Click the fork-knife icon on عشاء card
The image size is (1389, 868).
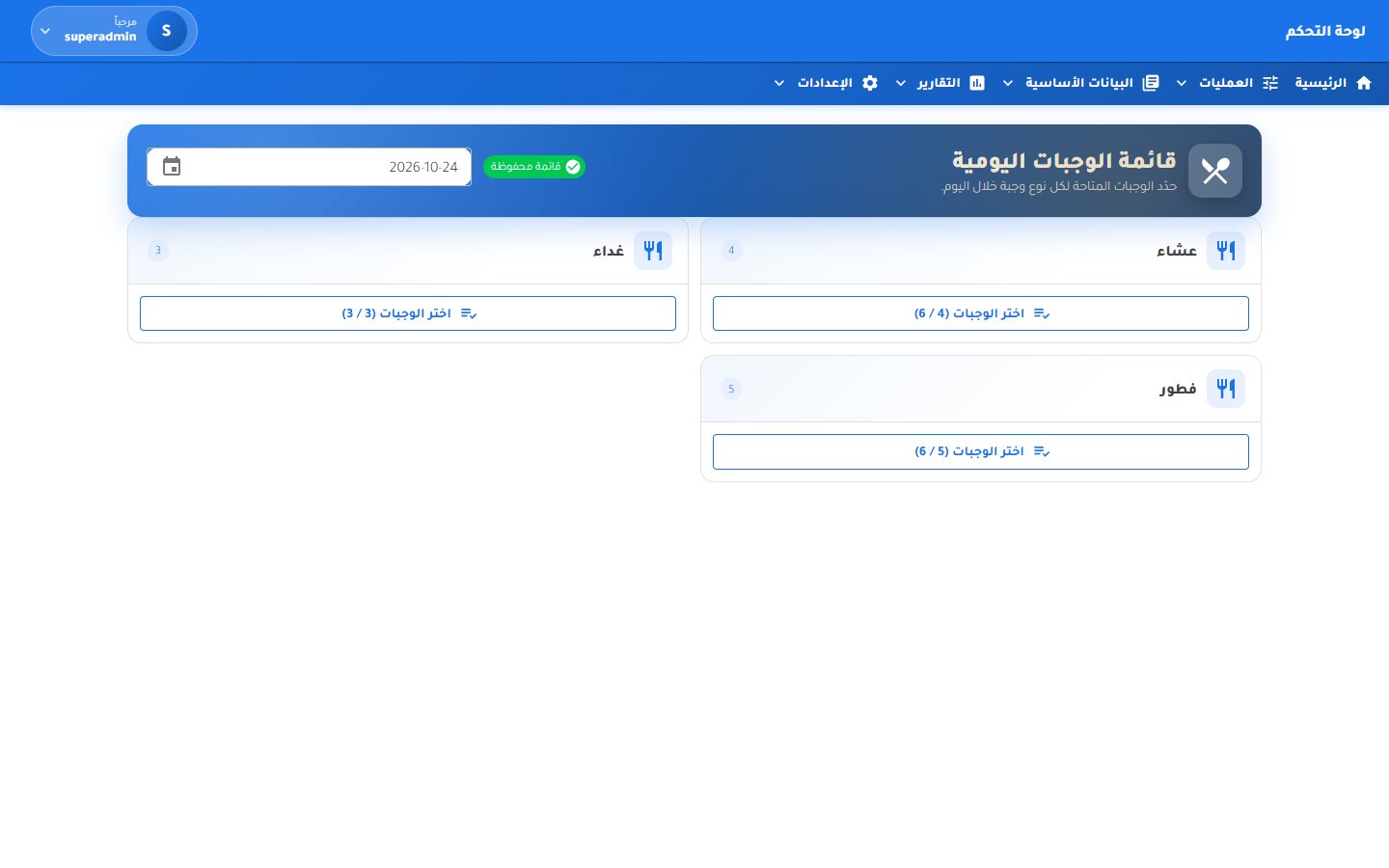1226,251
